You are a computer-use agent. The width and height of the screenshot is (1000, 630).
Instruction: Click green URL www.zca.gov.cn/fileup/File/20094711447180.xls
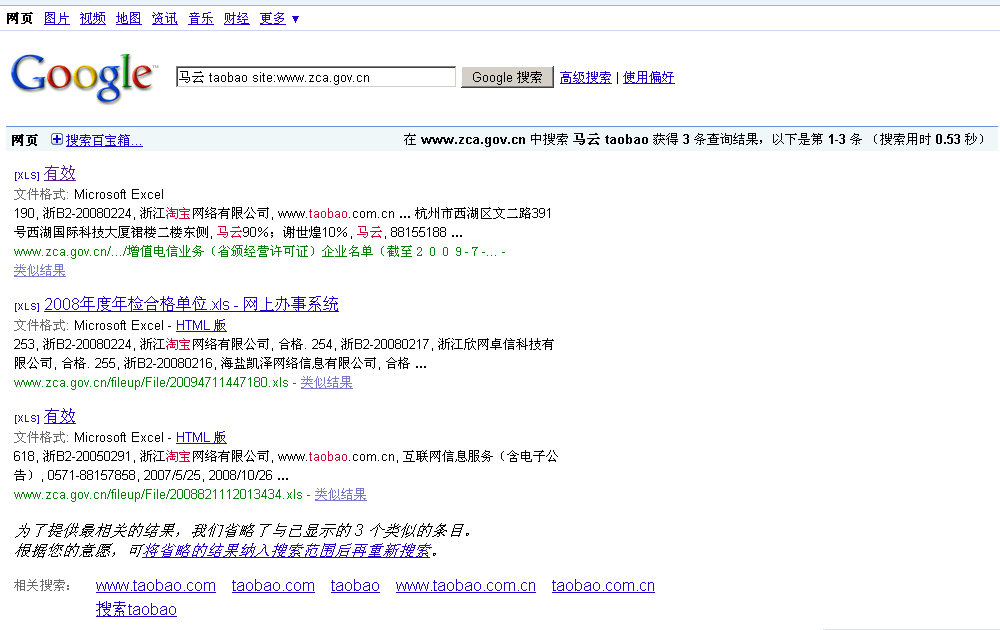[151, 383]
